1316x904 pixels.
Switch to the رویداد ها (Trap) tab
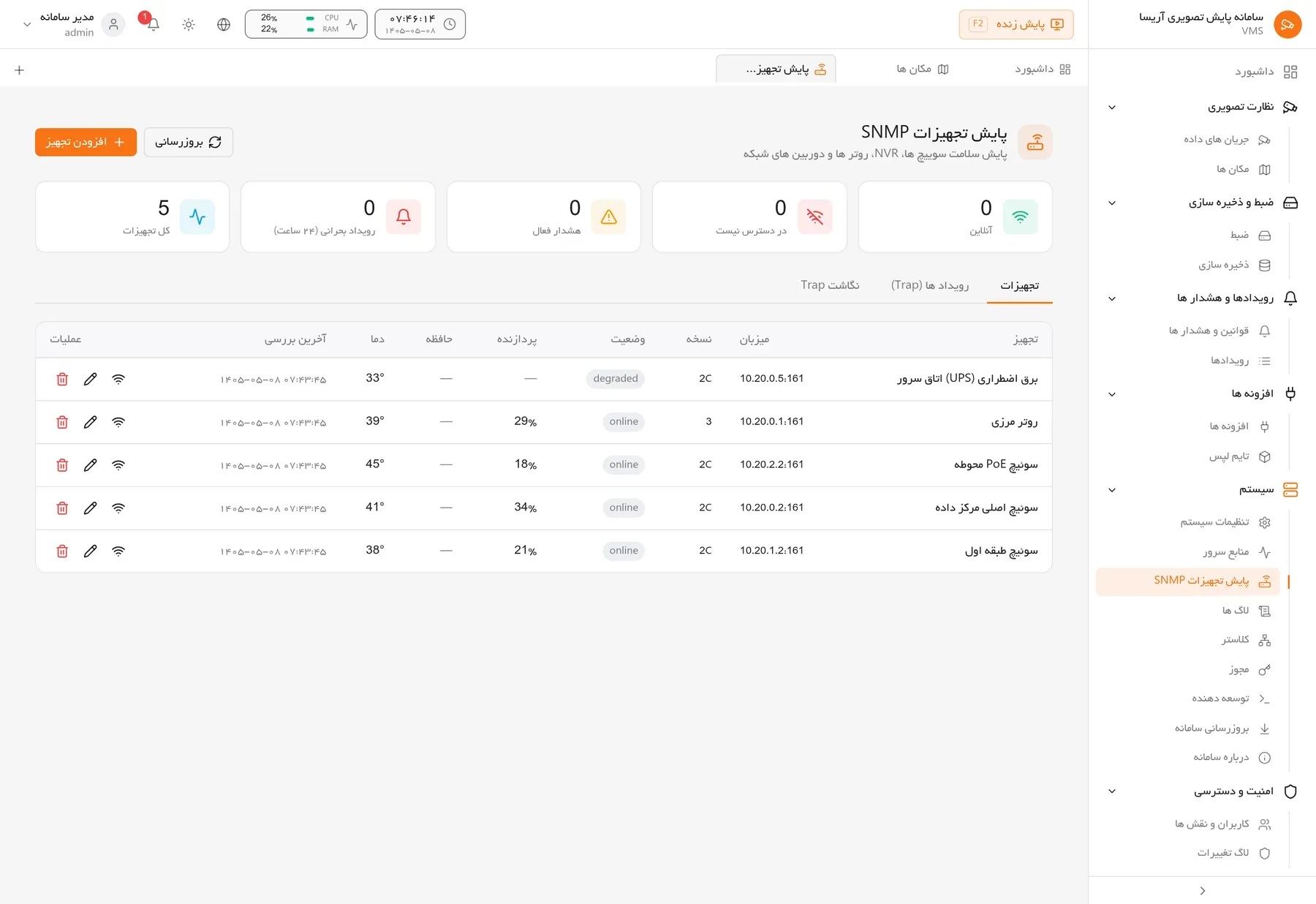(930, 285)
